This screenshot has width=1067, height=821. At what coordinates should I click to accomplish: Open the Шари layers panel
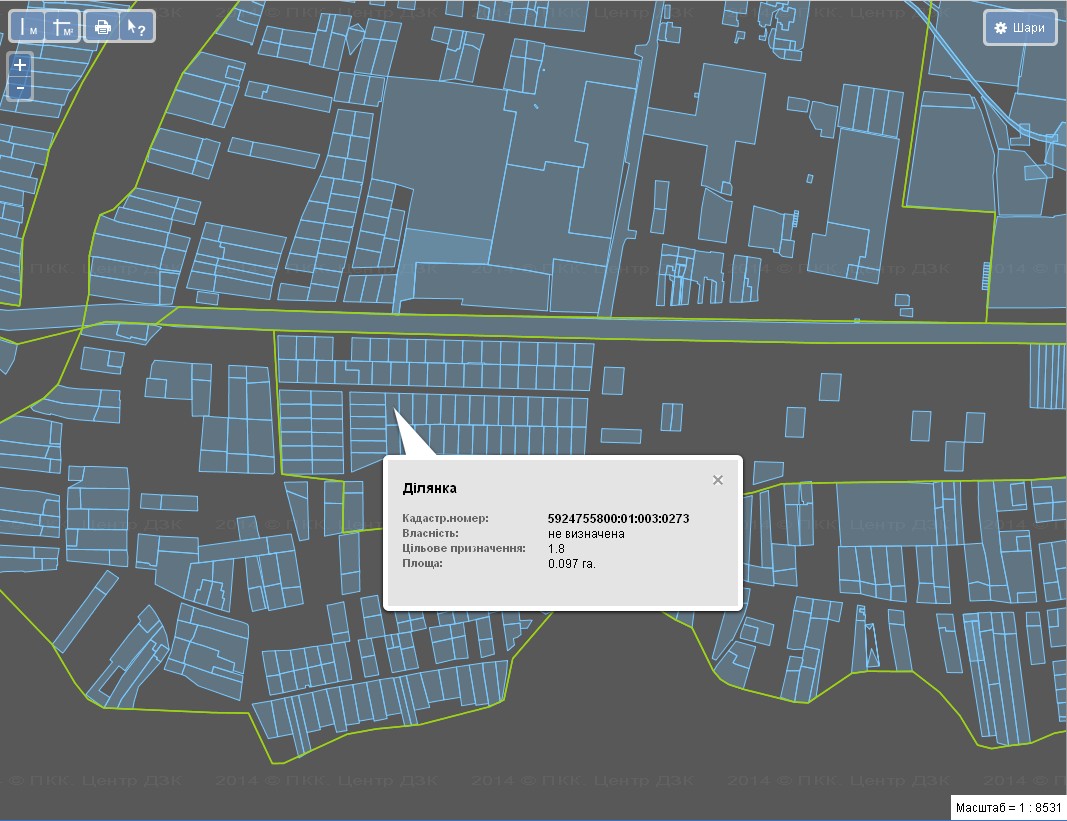(1020, 28)
